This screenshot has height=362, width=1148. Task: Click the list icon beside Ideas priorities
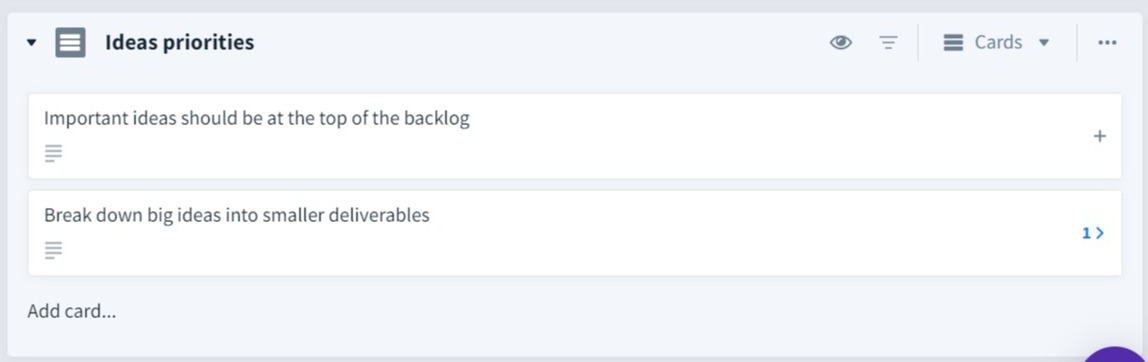(x=70, y=43)
